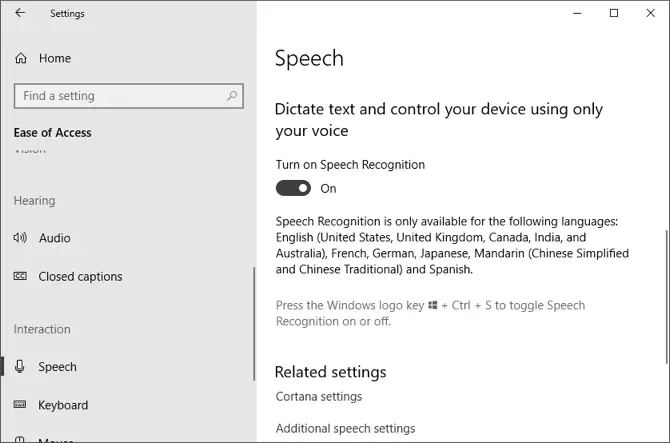Open the Cortana settings link
This screenshot has width=670, height=443.
318,396
